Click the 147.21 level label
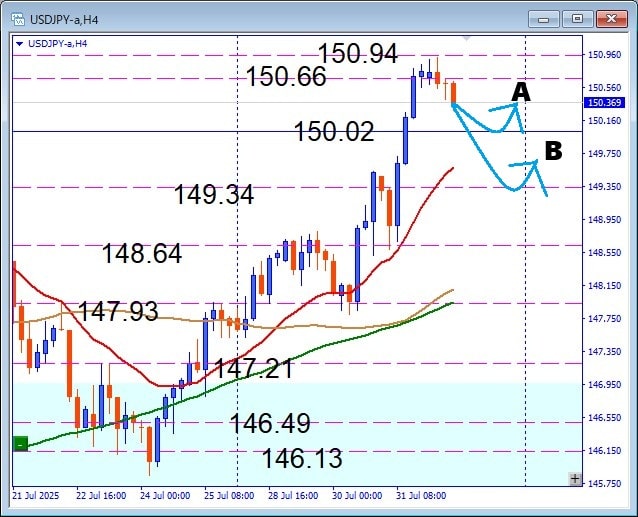638x517 pixels. (253, 369)
